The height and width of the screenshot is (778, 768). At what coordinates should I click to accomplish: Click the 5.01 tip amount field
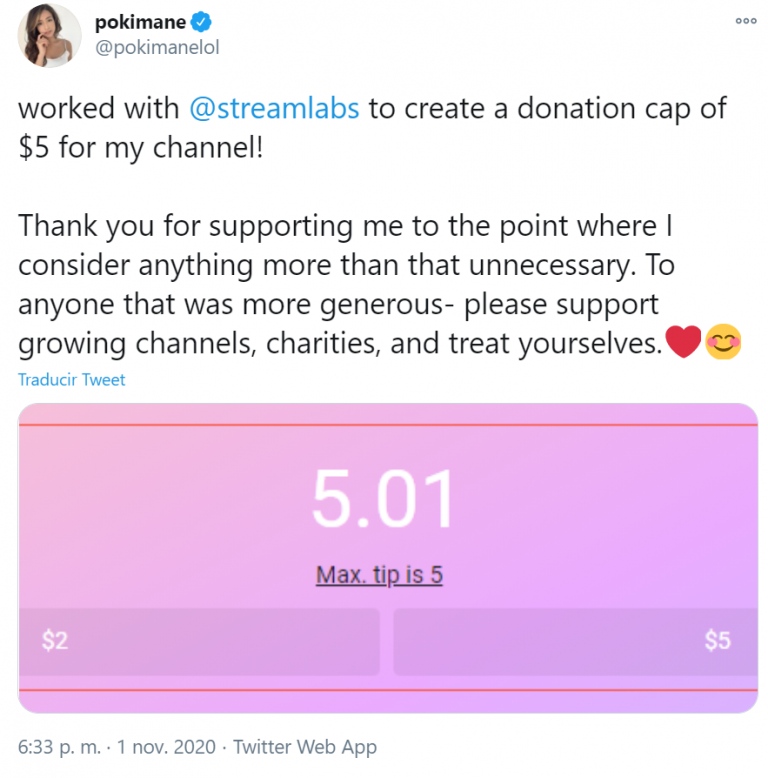tap(383, 498)
